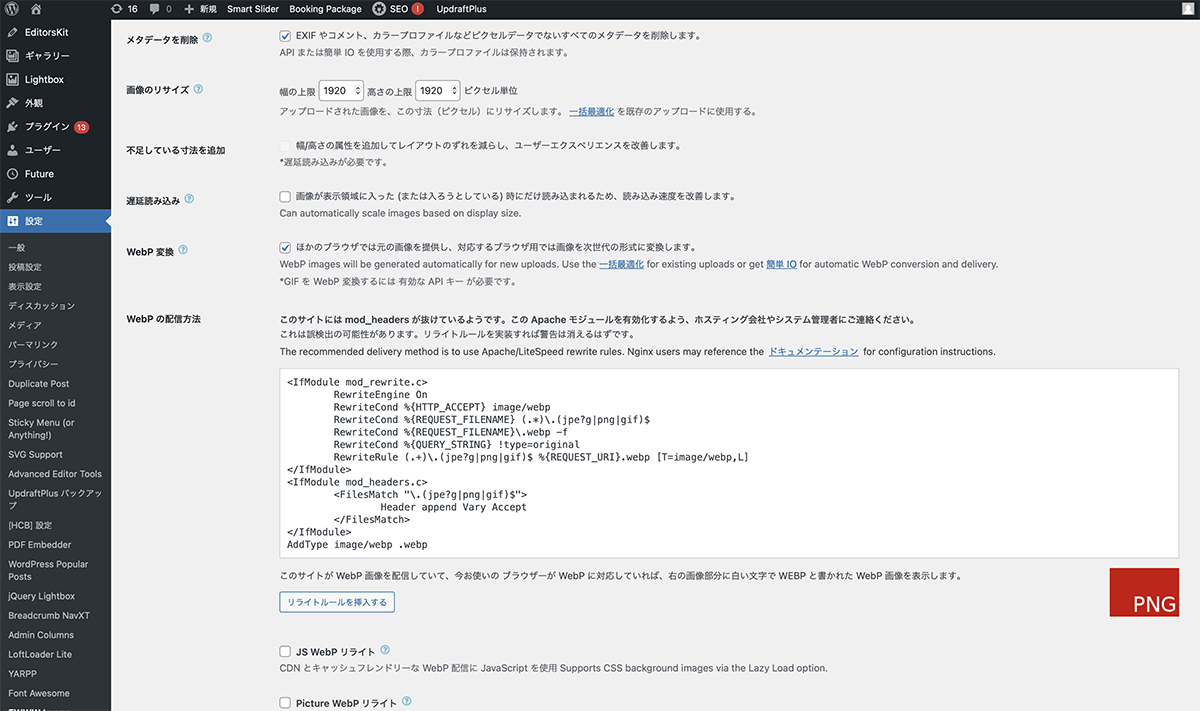
Task: Open the comments bubble icon in admin bar
Action: point(154,9)
